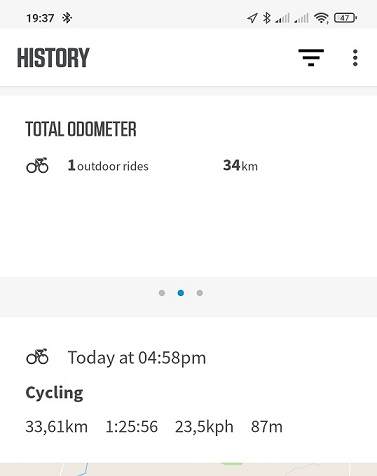The width and height of the screenshot is (377, 476).
Task: Tap the location arrow status icon
Action: [x=252, y=18]
